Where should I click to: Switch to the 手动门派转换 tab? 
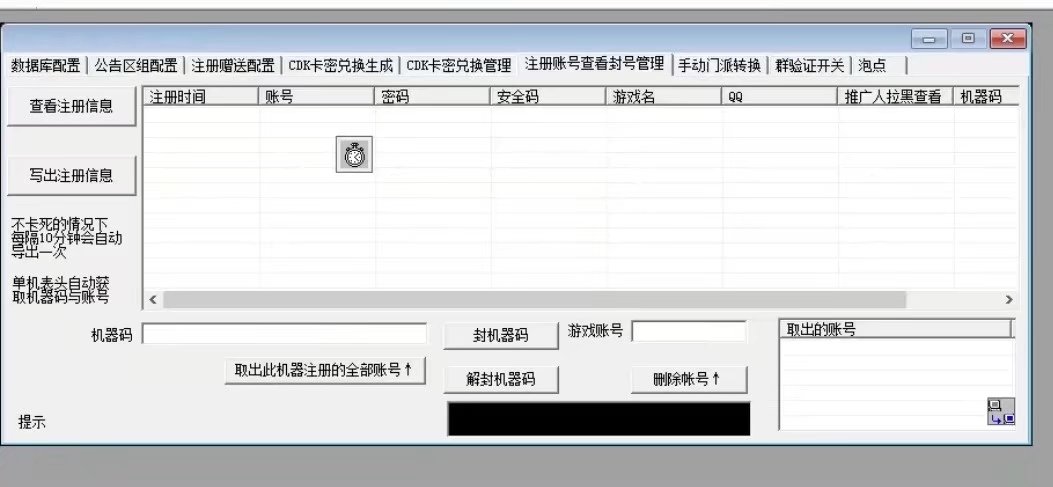[x=719, y=66]
